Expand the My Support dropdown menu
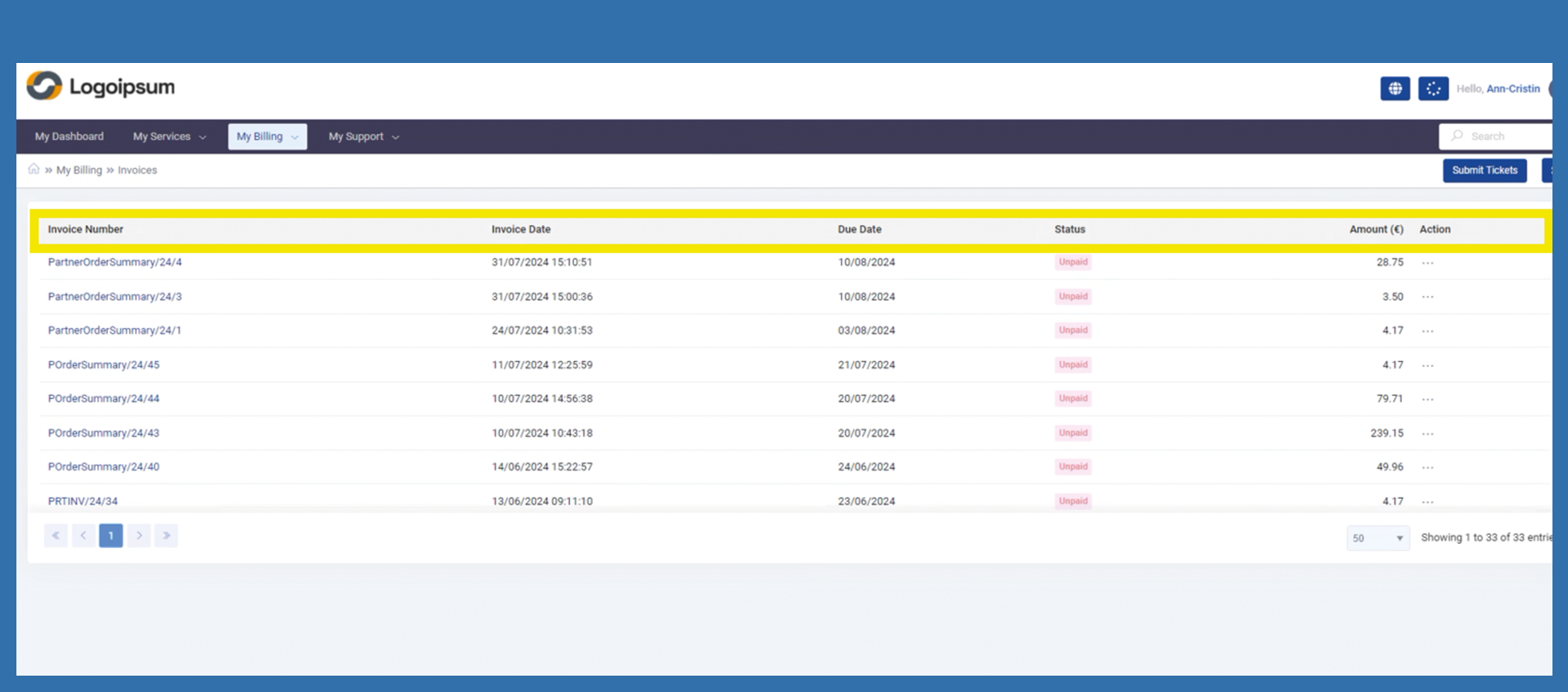 (363, 137)
